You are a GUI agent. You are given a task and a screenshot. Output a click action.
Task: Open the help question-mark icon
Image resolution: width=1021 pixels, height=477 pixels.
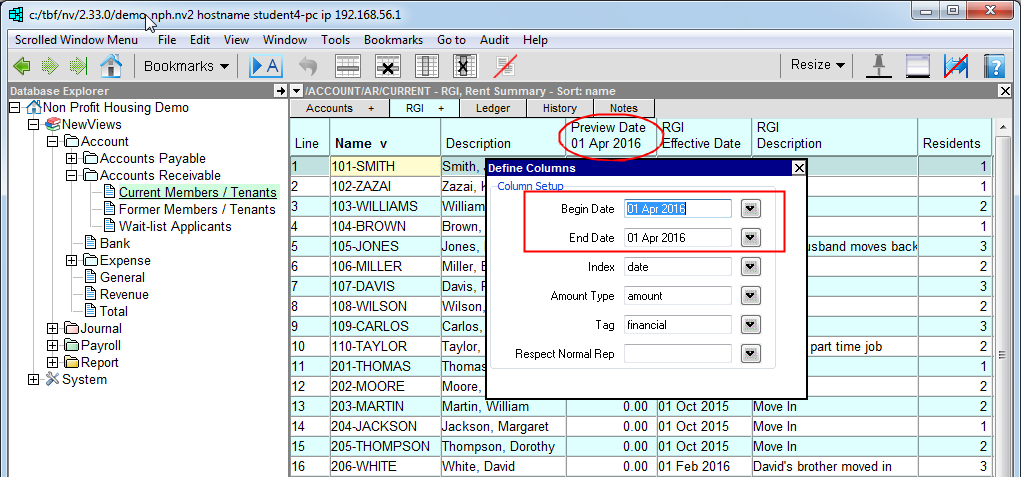[x=993, y=66]
